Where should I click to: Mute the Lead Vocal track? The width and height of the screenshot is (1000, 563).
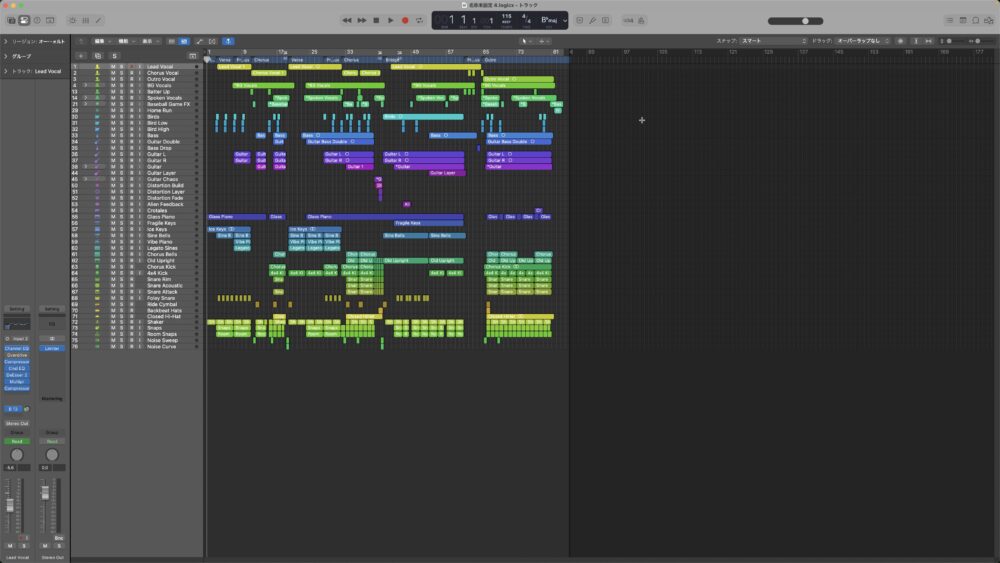pyautogui.click(x=113, y=67)
